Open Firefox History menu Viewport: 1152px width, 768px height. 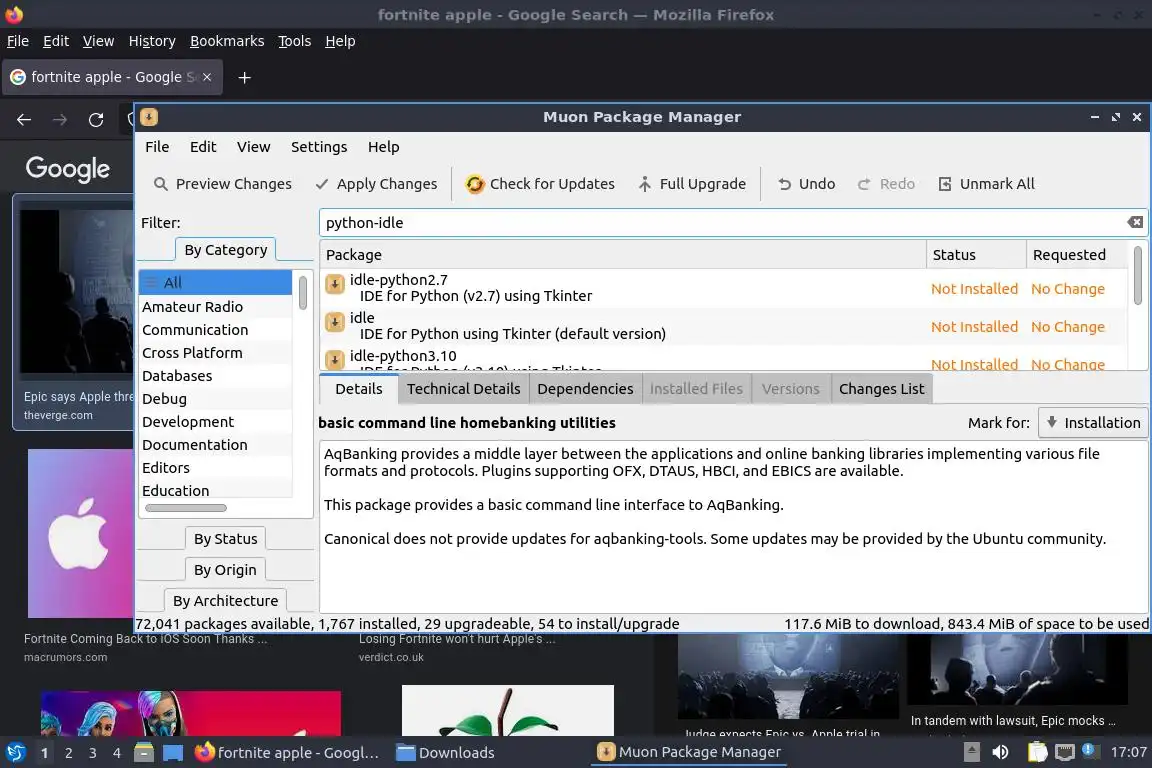(152, 41)
